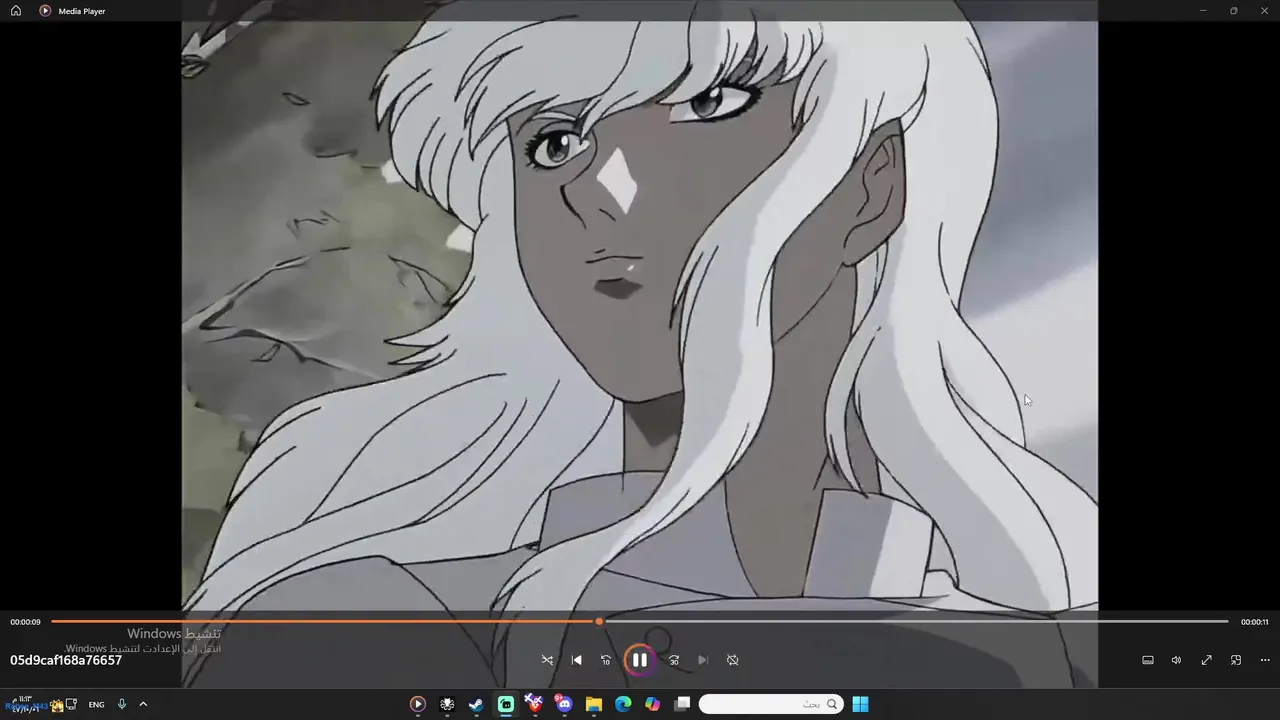Open the Steam taskbar icon
The height and width of the screenshot is (720, 1280).
pos(477,704)
